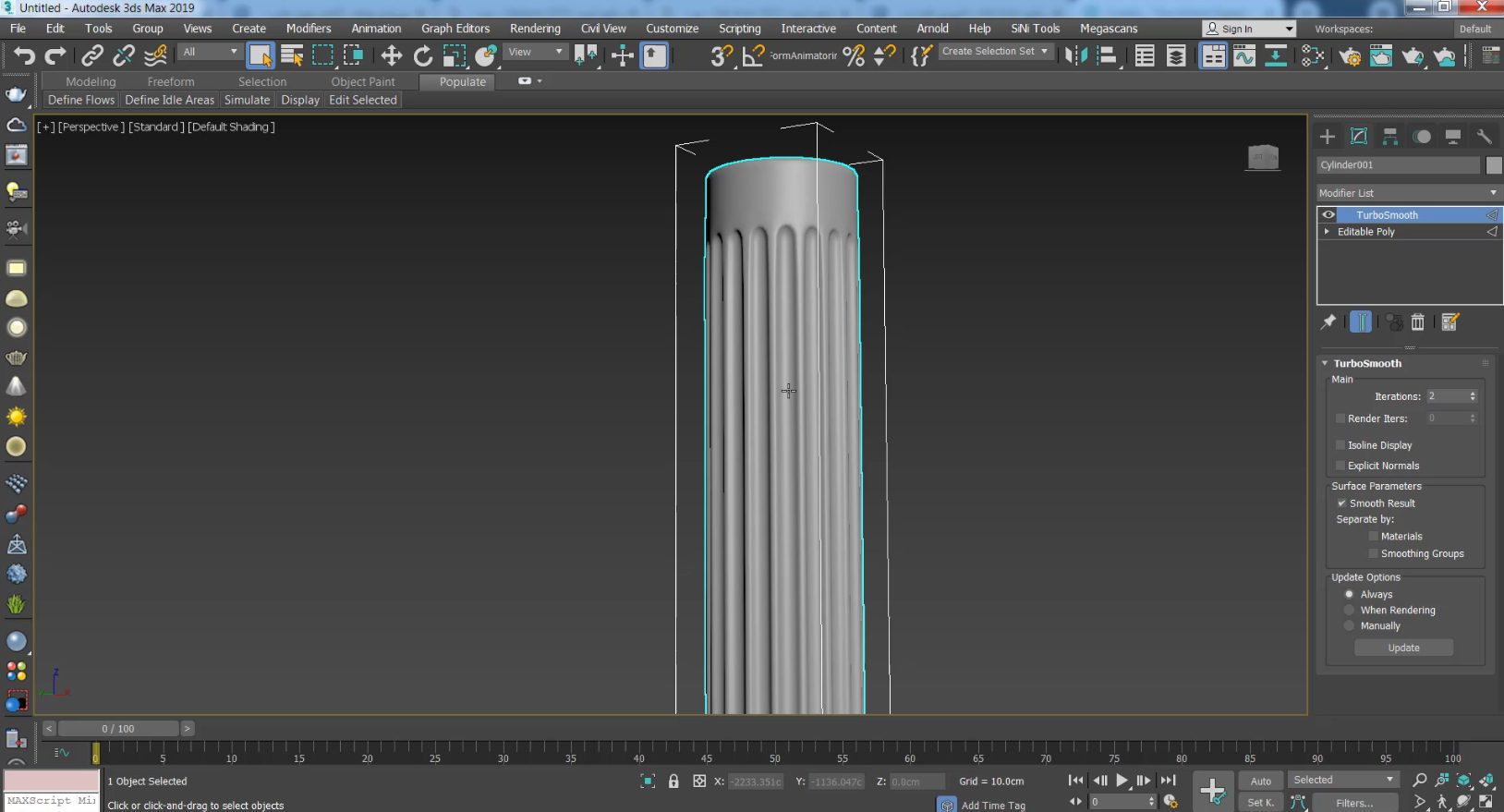Enable the Isoline Display checkbox

tap(1340, 445)
